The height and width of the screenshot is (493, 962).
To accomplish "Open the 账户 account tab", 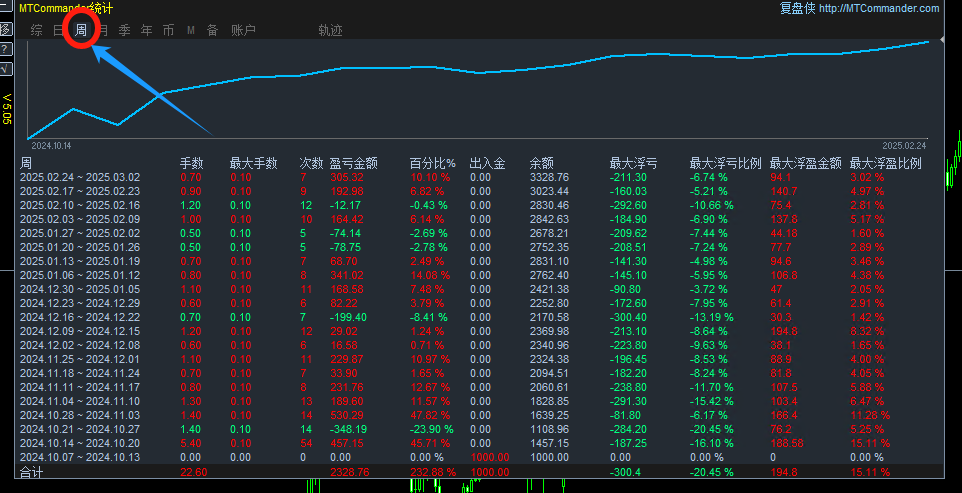I will (x=244, y=31).
